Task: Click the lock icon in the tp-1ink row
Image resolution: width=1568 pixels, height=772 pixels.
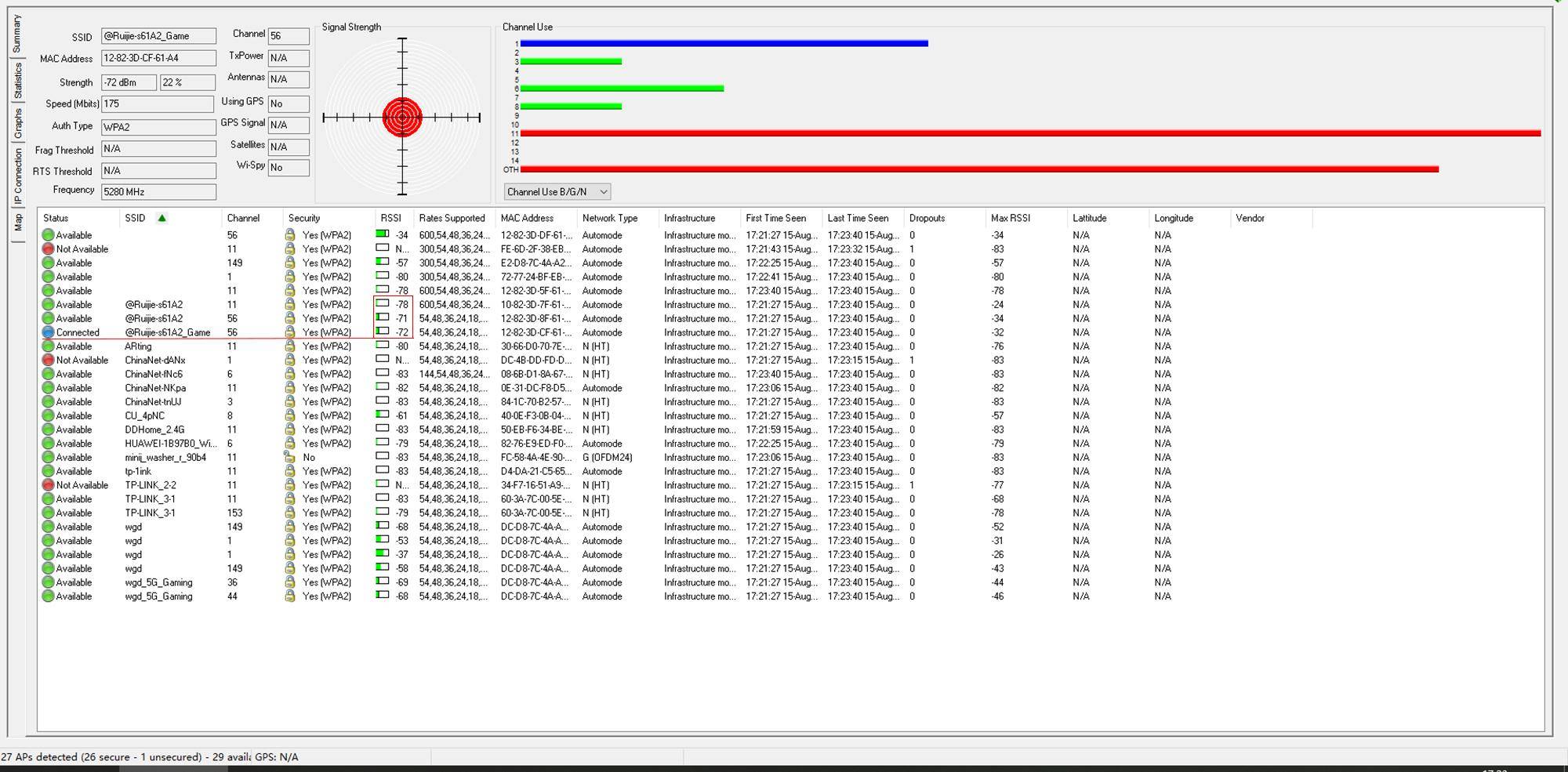Action: tap(289, 471)
